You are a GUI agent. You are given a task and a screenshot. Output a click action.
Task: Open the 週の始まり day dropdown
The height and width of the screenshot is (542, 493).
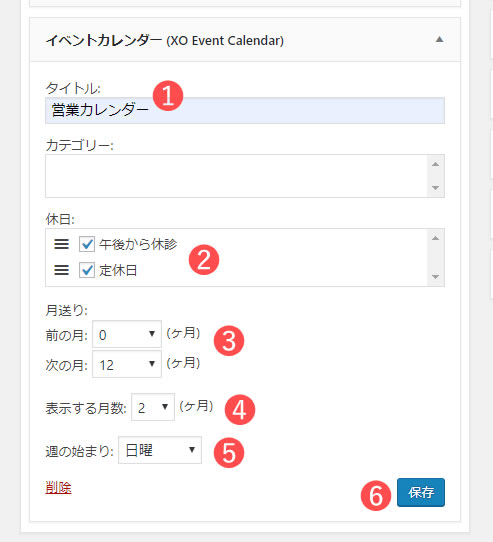click(160, 450)
